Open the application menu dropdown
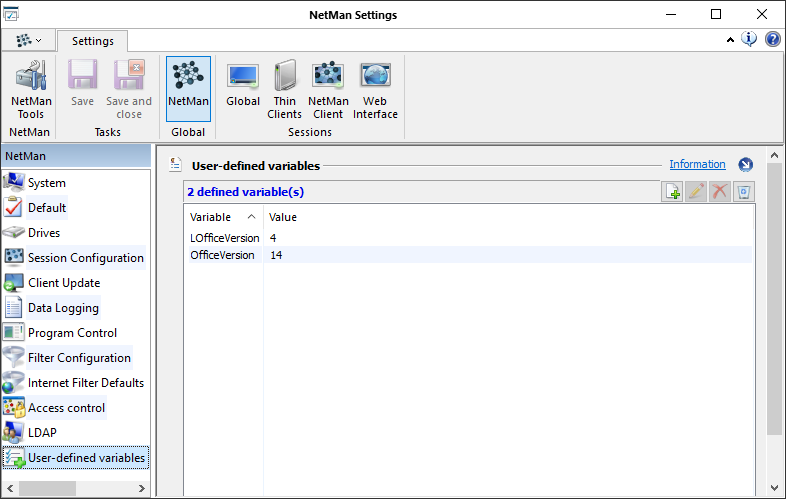 click(28, 40)
